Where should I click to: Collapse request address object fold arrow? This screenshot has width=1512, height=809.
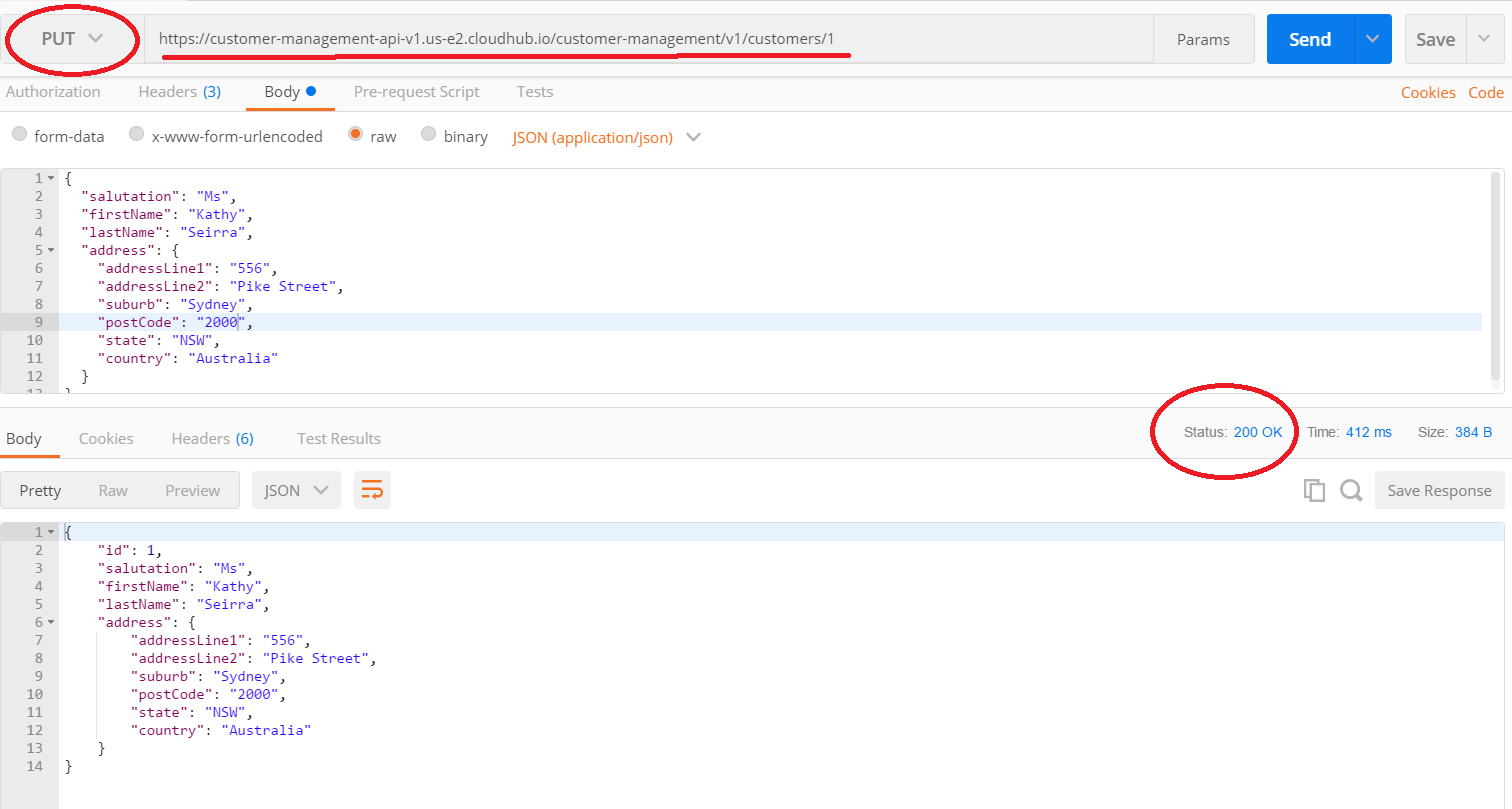[x=51, y=250]
